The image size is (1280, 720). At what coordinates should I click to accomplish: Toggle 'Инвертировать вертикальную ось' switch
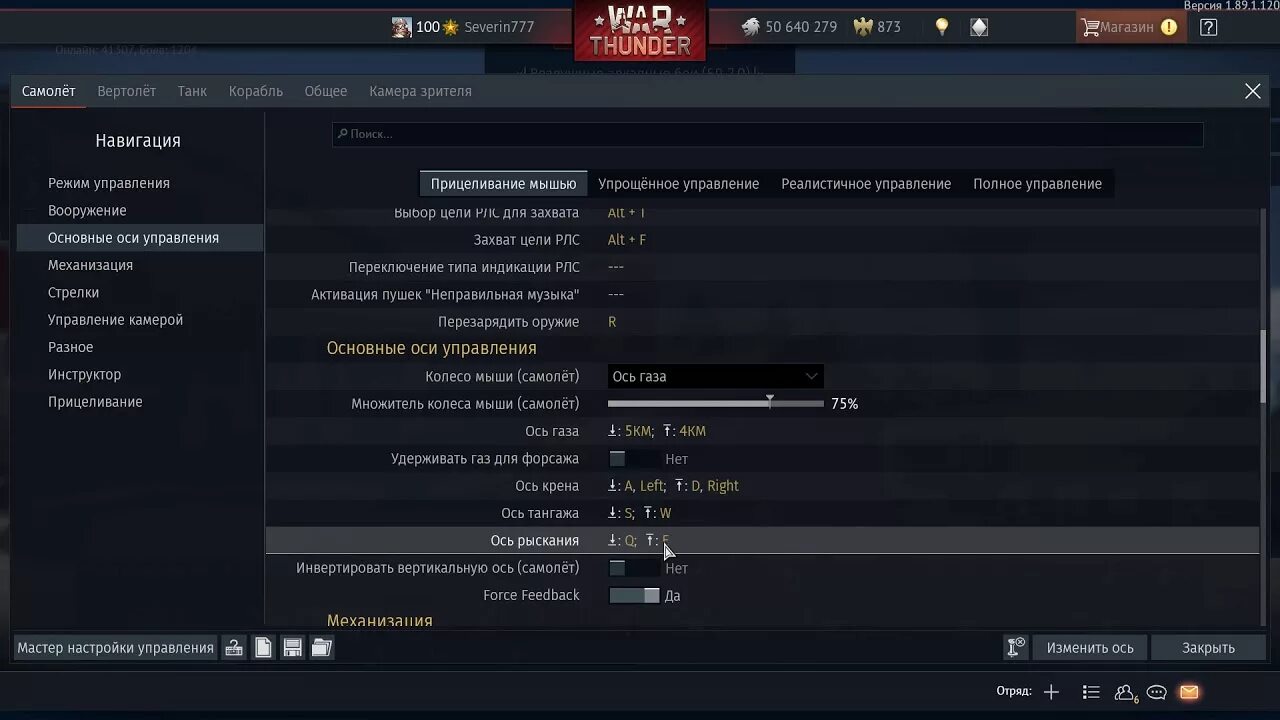tap(634, 568)
